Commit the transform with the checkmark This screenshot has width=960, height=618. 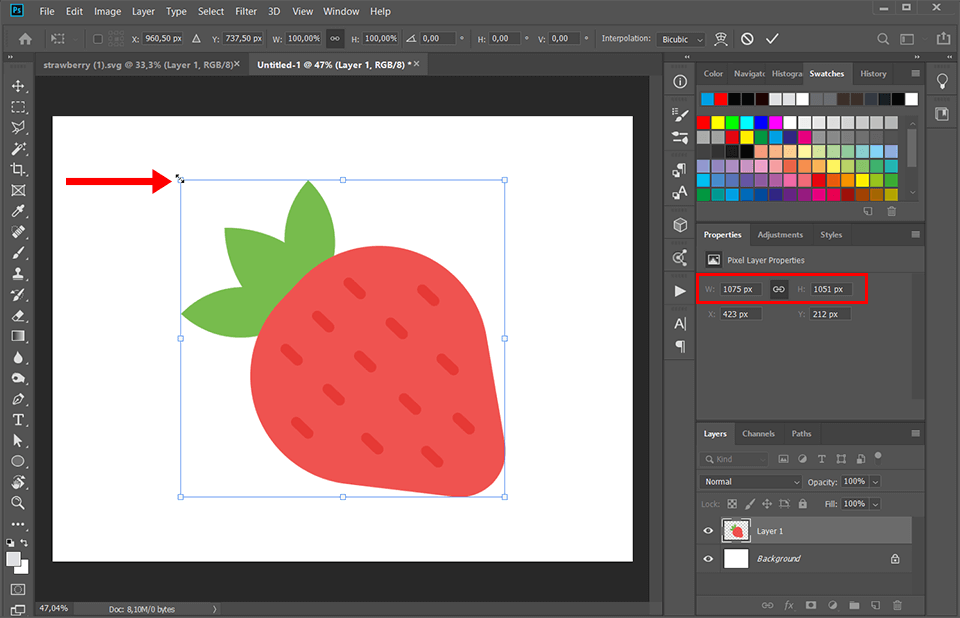(771, 38)
